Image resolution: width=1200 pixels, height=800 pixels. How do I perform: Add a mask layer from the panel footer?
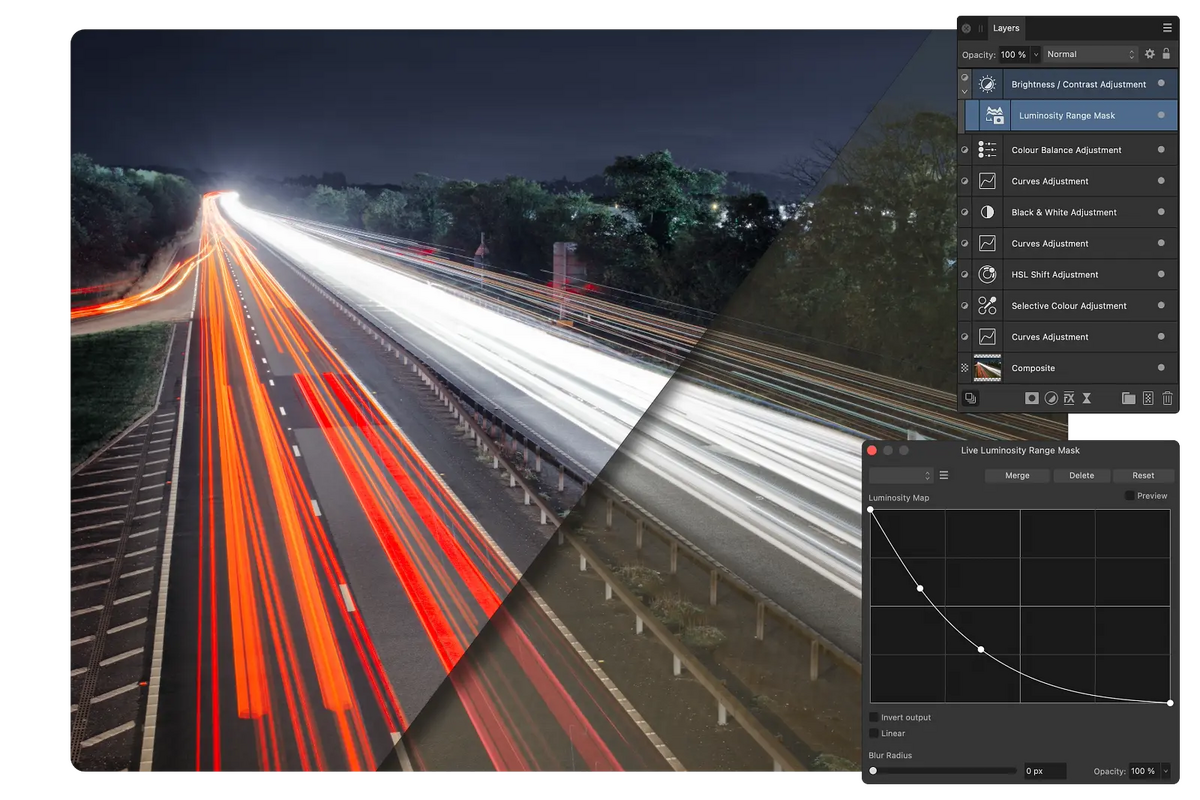point(1031,398)
